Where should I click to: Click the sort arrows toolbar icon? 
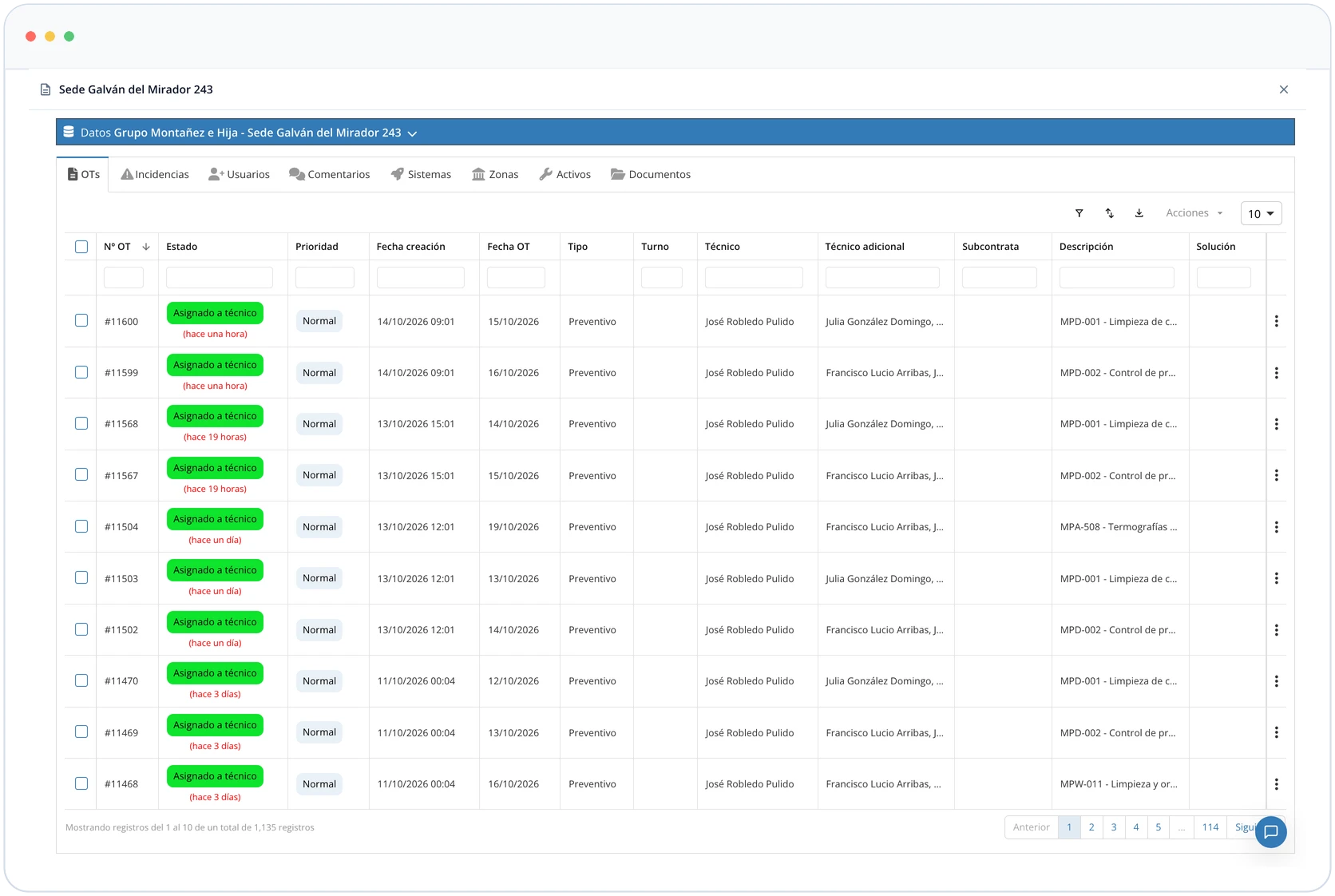[1110, 213]
